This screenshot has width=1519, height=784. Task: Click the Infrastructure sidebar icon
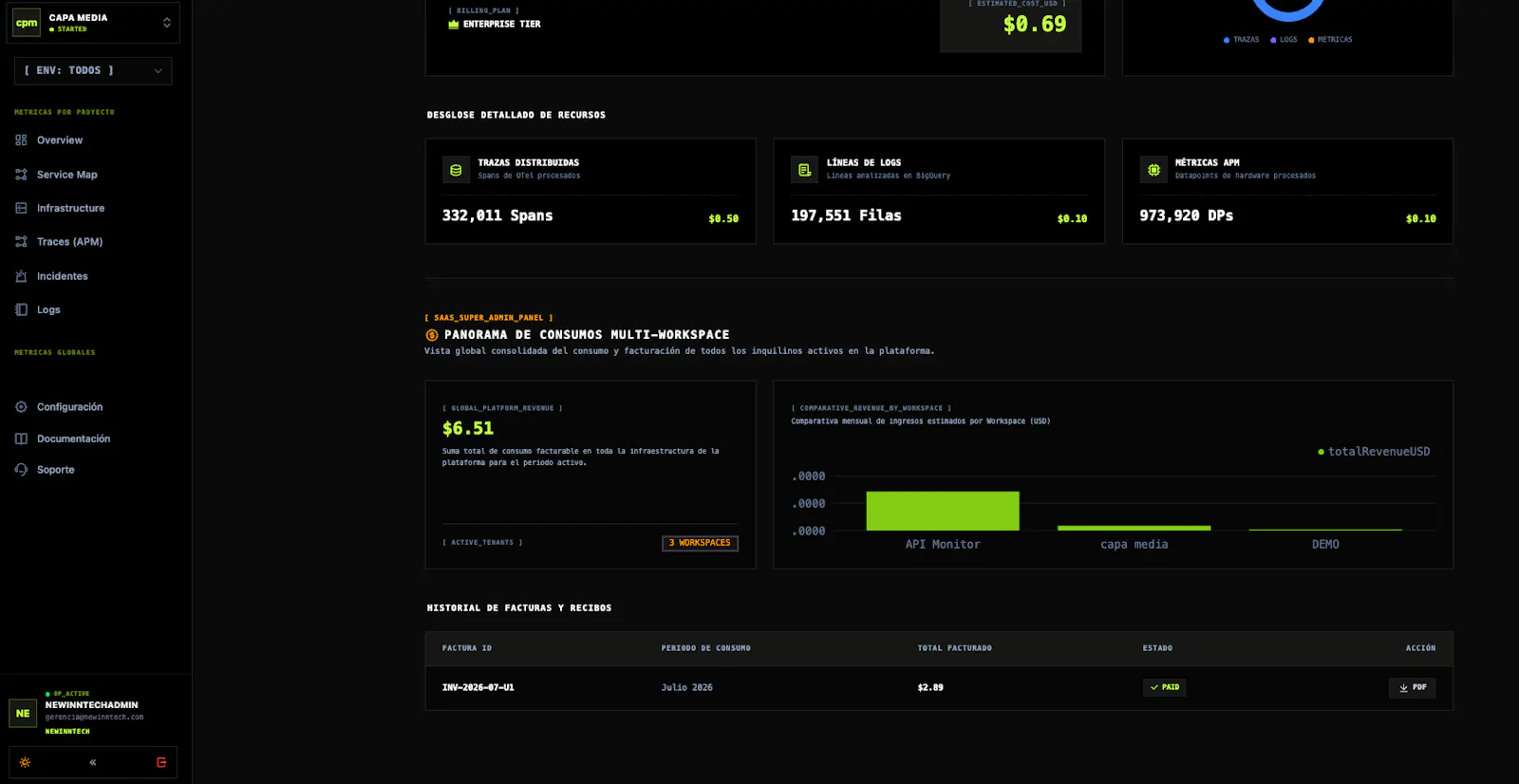click(x=21, y=208)
